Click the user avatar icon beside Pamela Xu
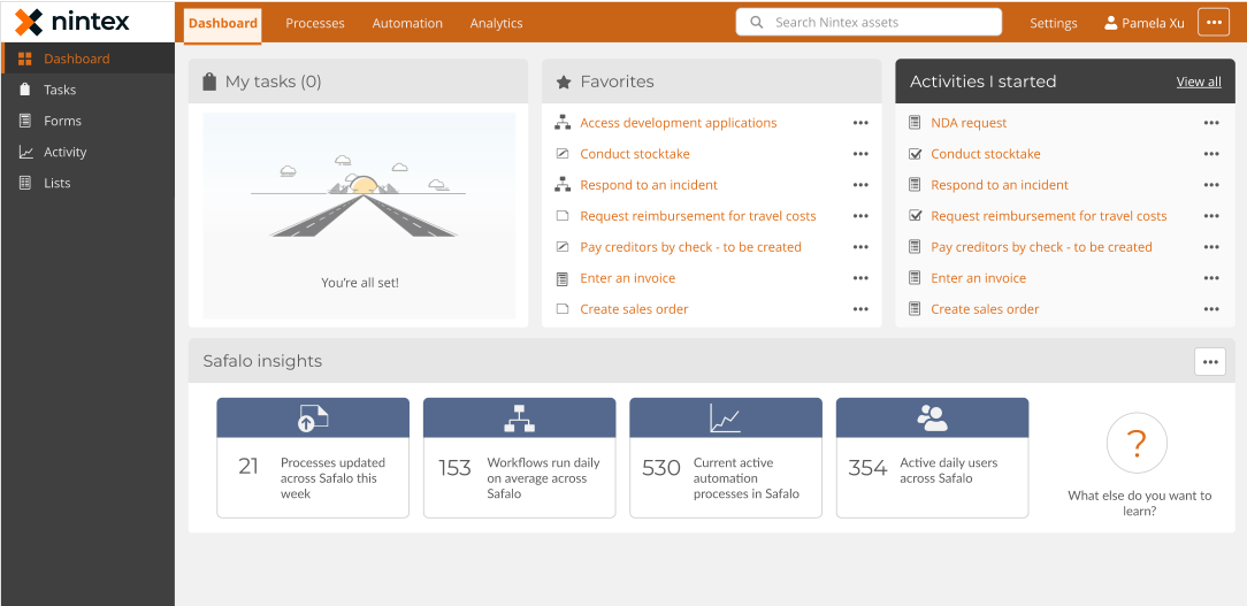The image size is (1248, 606). pyautogui.click(x=1111, y=22)
